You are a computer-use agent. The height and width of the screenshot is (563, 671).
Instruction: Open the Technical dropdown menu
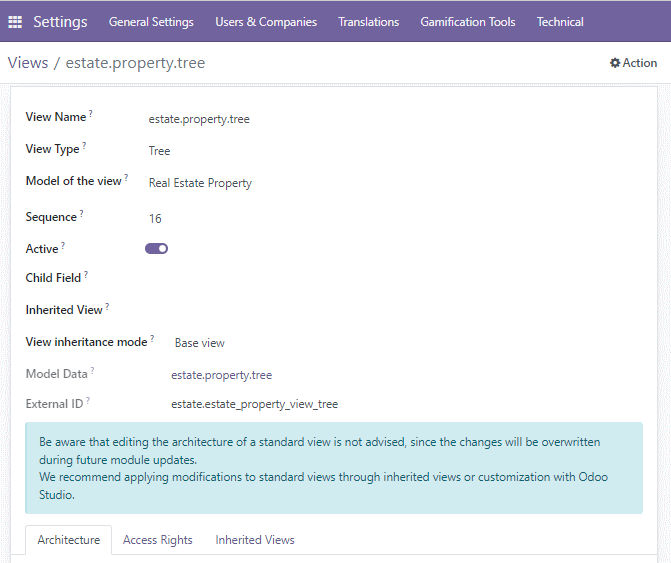pyautogui.click(x=560, y=22)
